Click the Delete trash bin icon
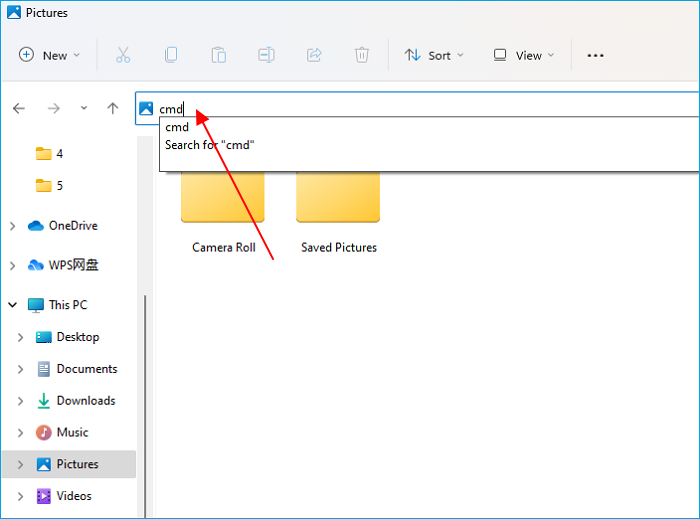Screen dimensions: 700x519 coord(362,55)
